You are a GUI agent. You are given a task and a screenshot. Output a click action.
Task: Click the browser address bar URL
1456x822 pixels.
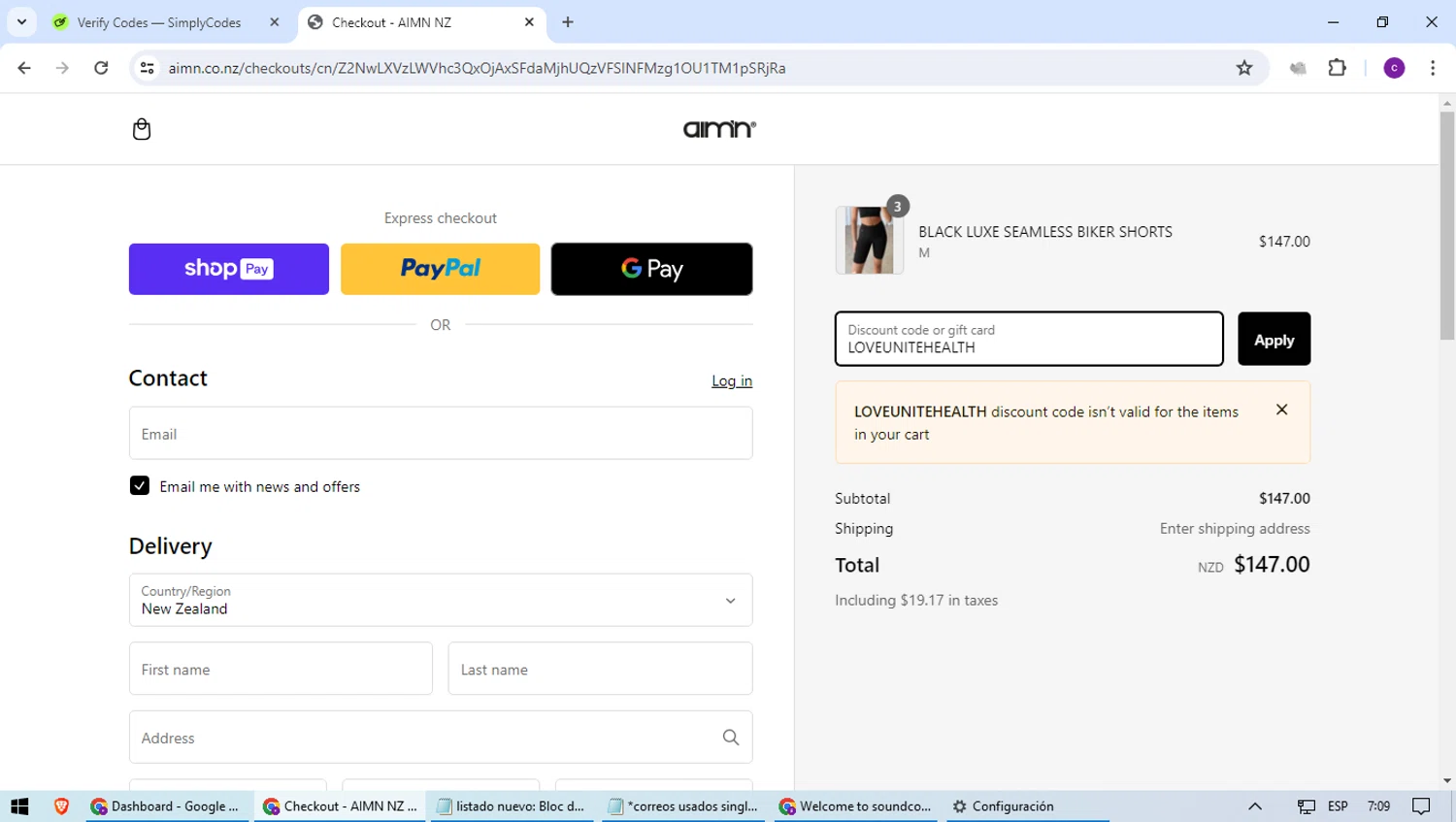[x=477, y=68]
